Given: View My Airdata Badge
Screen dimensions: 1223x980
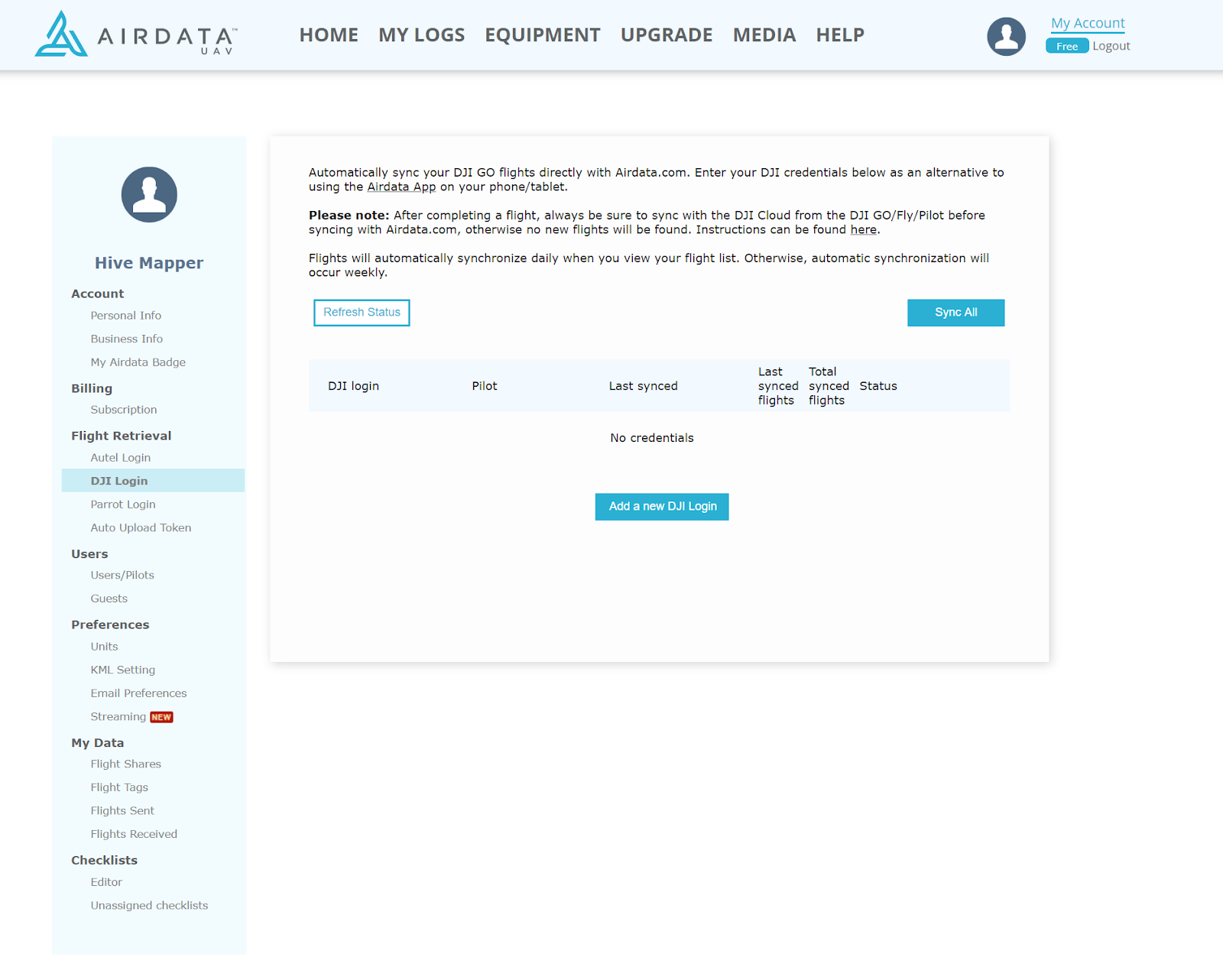Looking at the screenshot, I should [138, 362].
